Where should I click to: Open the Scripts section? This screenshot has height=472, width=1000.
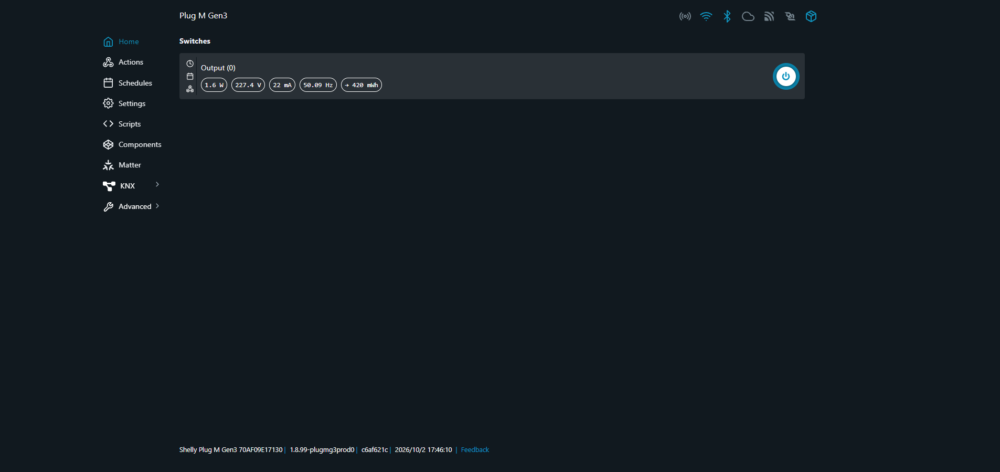122,124
